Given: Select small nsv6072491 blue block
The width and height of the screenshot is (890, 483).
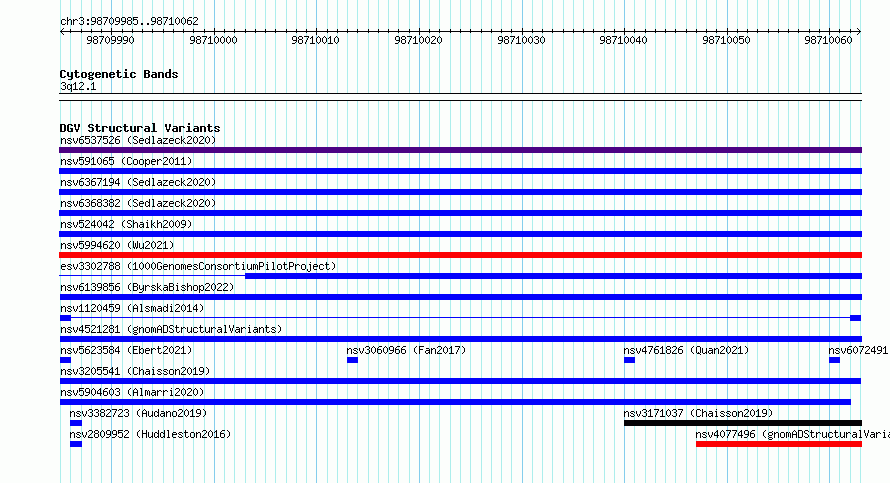Looking at the screenshot, I should [834, 360].
